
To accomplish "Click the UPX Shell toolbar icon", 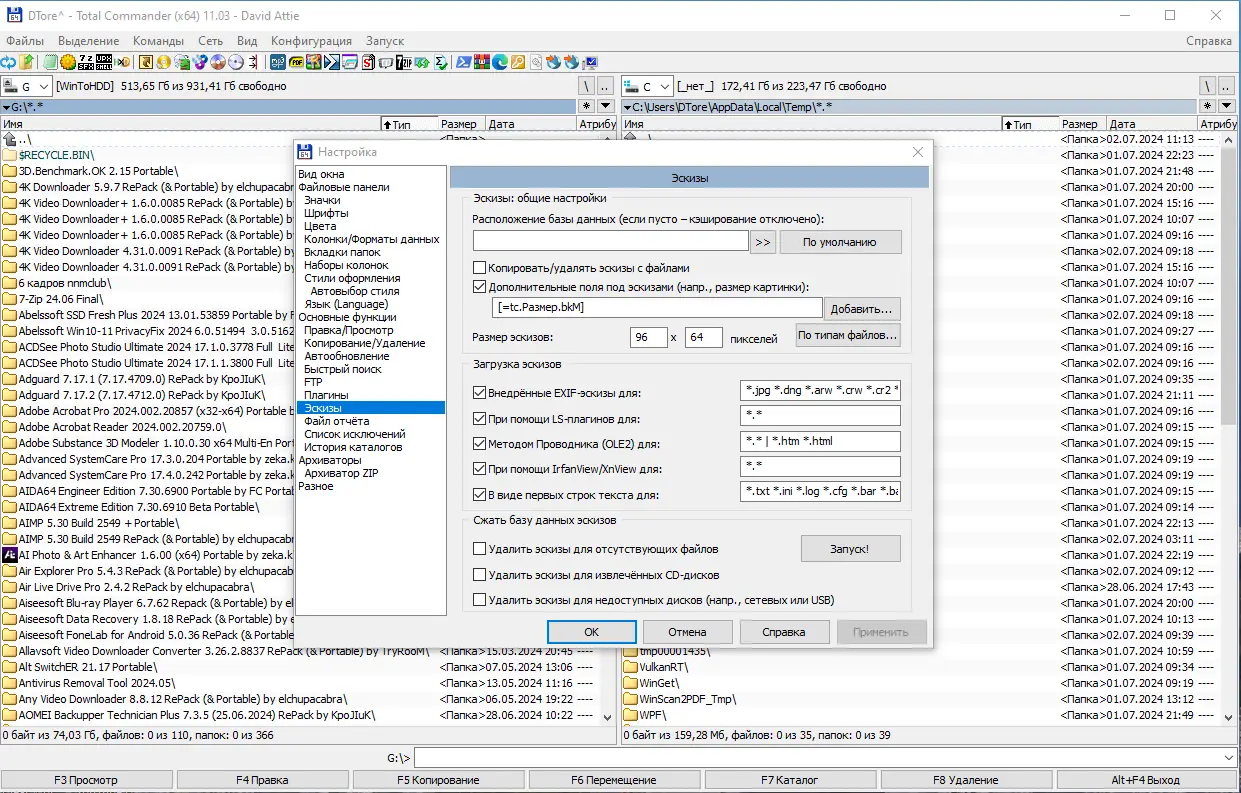I will (x=104, y=62).
